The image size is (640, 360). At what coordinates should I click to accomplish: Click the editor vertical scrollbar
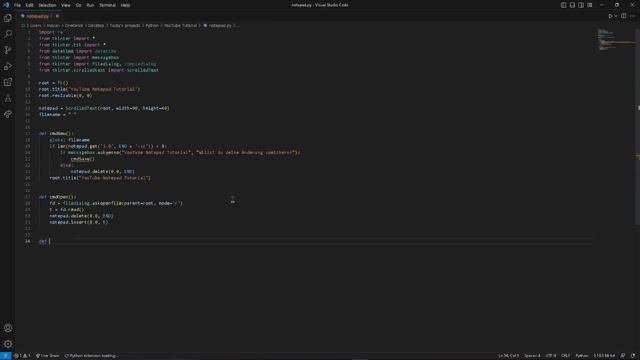point(637,127)
